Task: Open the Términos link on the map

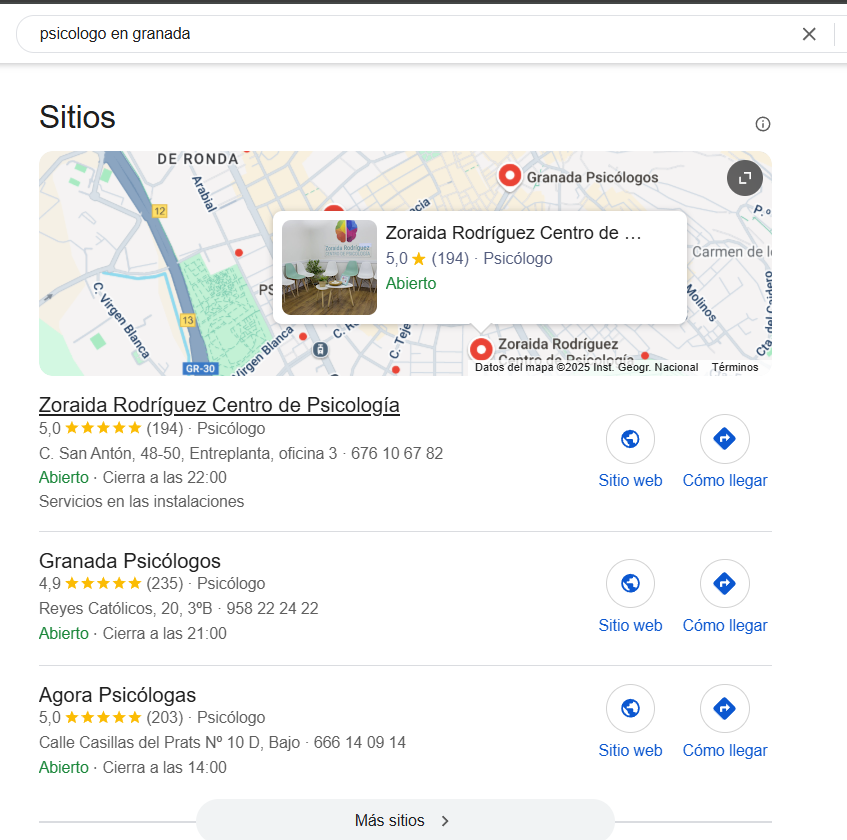Action: (x=735, y=367)
